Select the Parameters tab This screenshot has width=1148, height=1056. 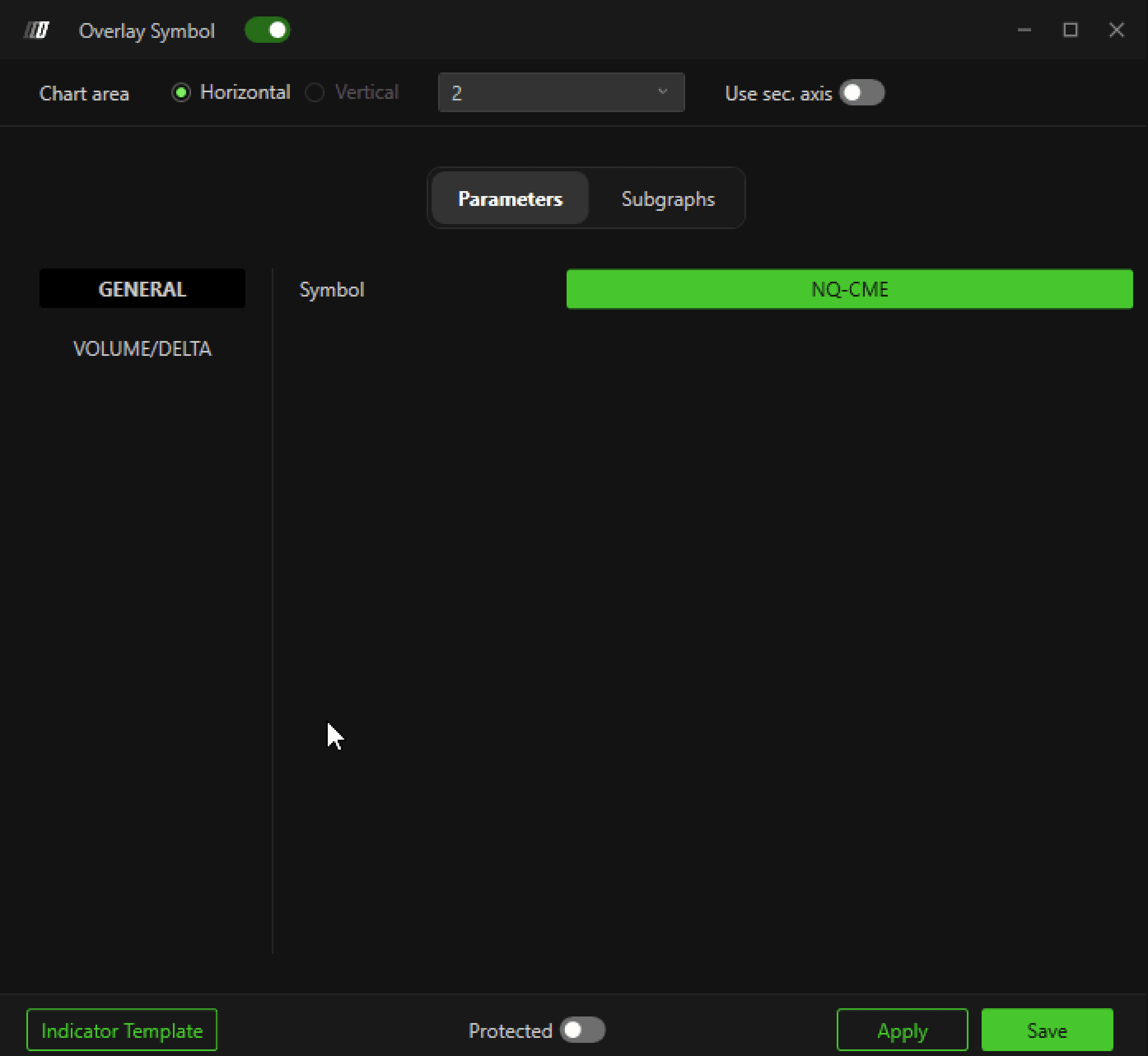510,199
